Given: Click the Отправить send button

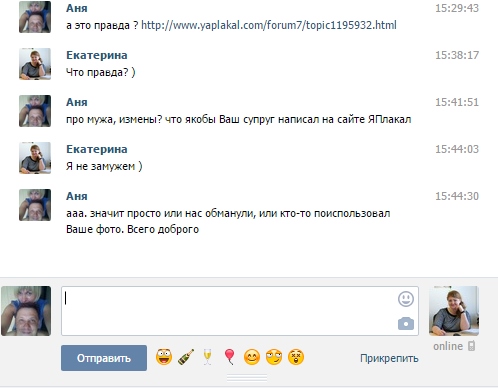Looking at the screenshot, I should tap(104, 358).
